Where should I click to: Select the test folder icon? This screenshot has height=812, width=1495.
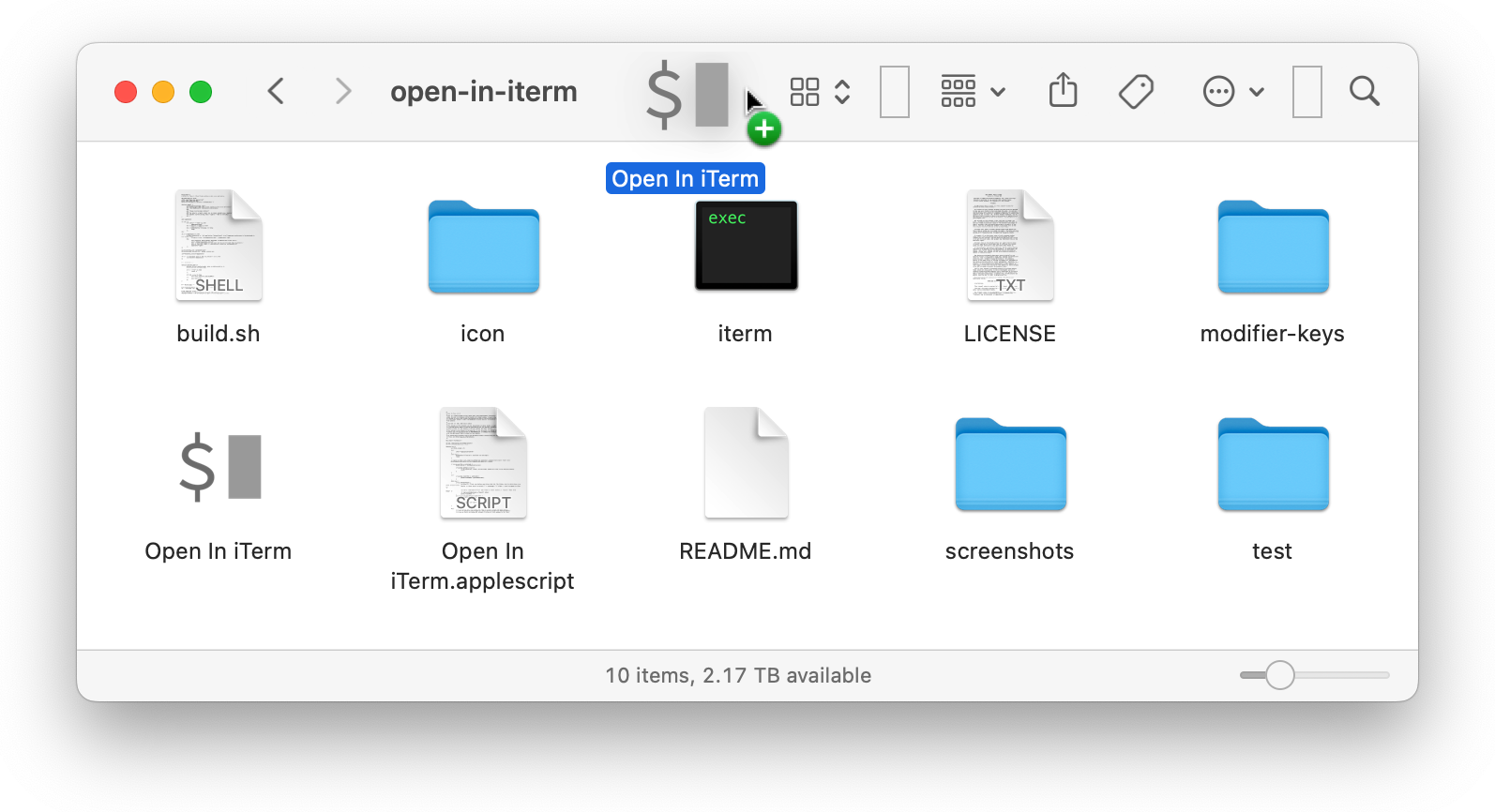[1273, 464]
